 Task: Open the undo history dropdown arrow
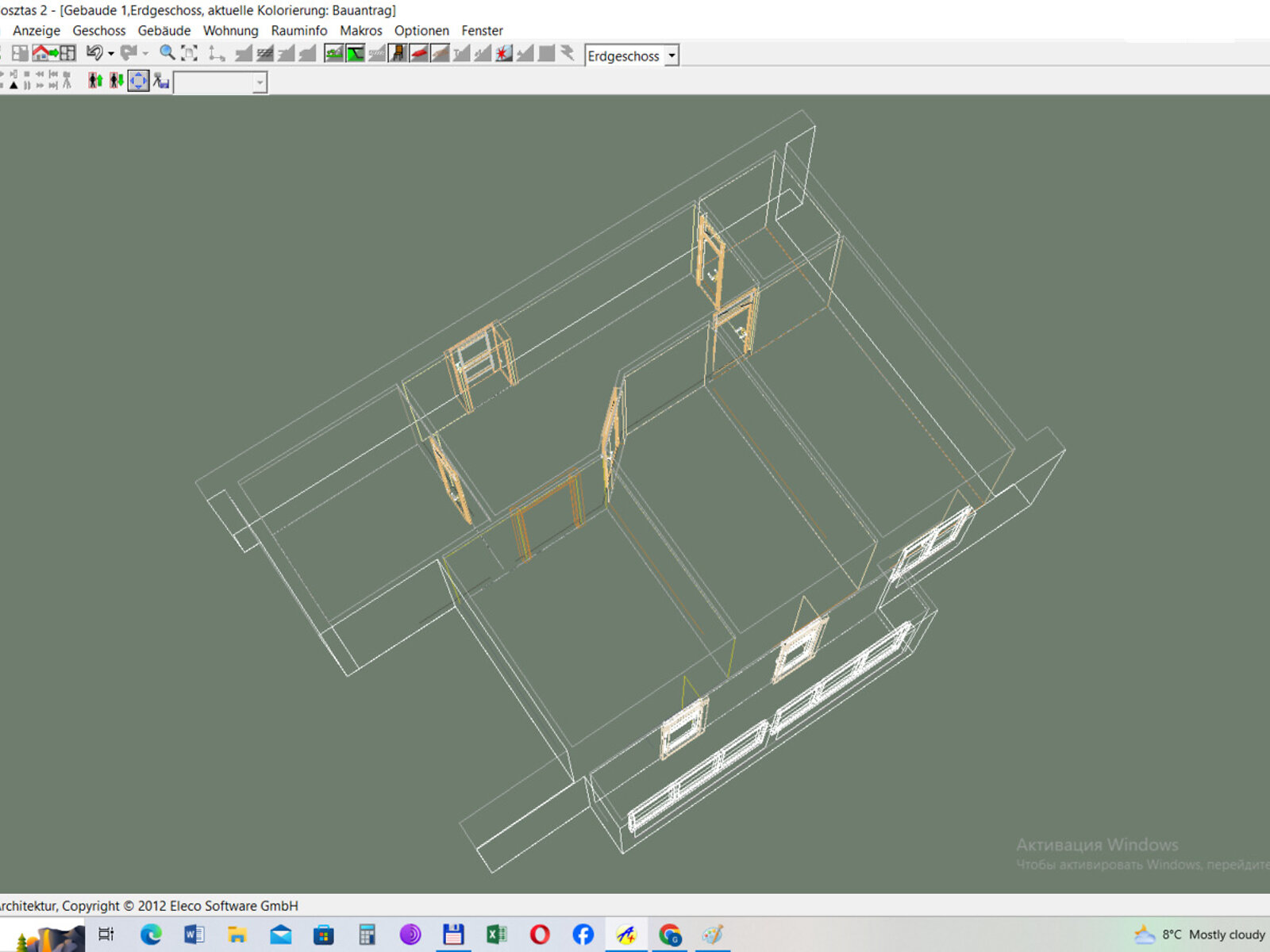tap(110, 54)
